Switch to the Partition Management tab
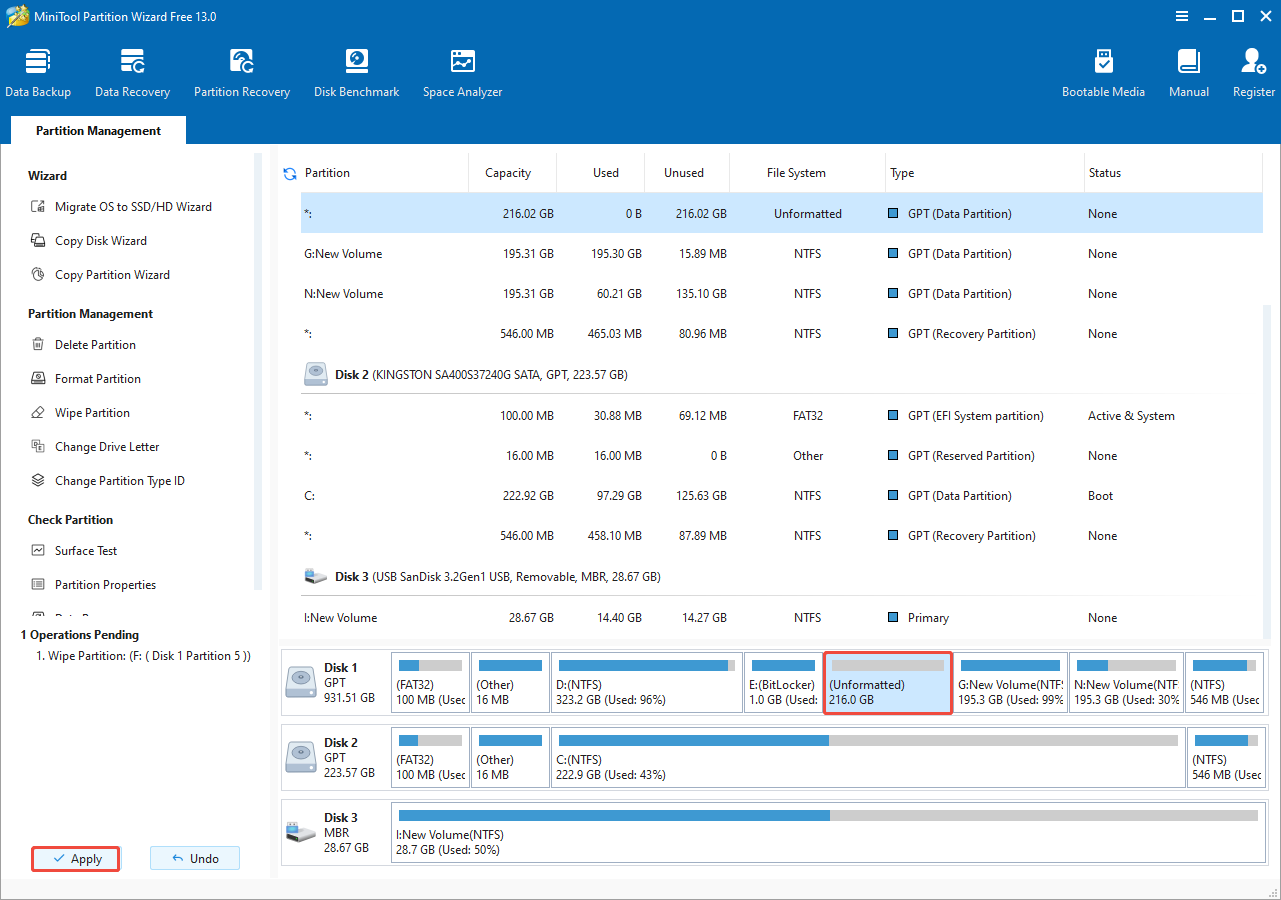Image resolution: width=1281 pixels, height=900 pixels. click(x=97, y=130)
